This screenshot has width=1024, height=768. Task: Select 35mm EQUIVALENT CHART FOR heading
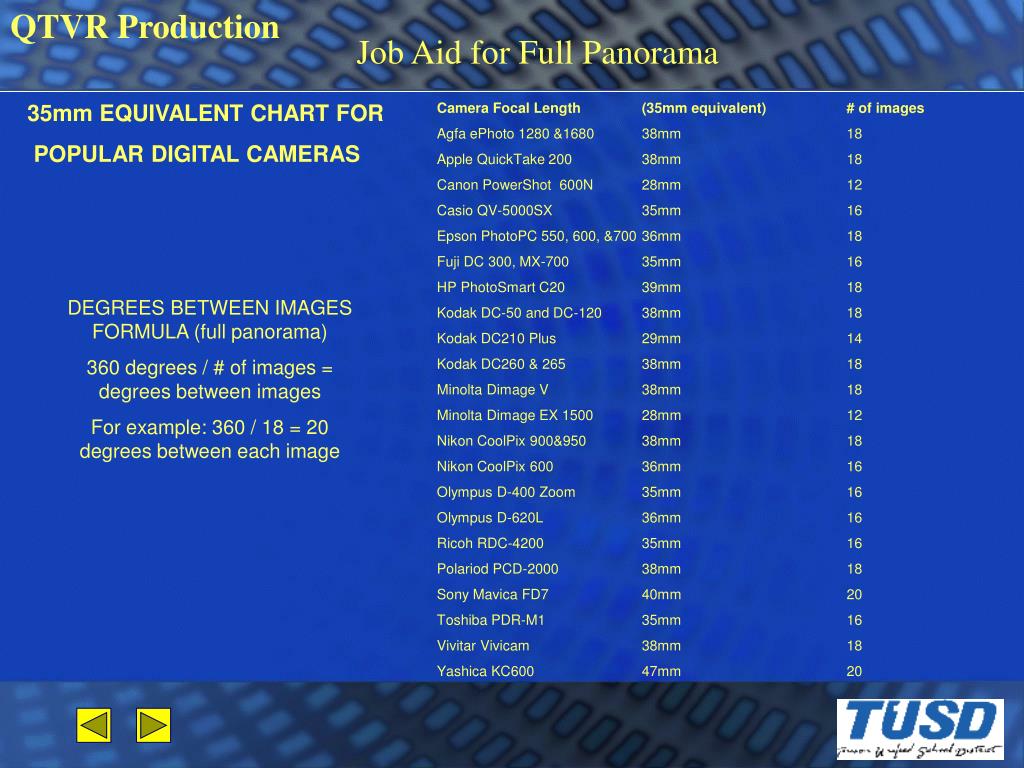(x=205, y=114)
